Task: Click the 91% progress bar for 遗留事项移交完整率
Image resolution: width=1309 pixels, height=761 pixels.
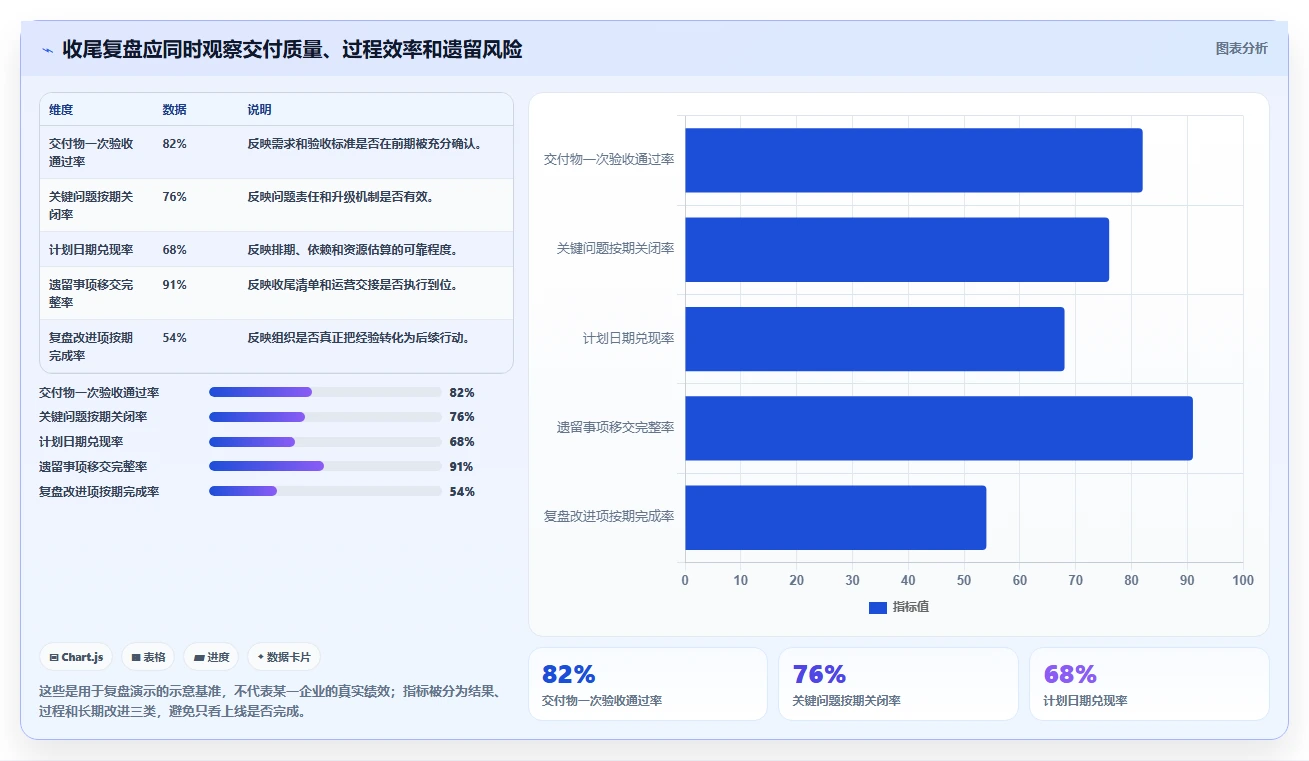Action: pyautogui.click(x=325, y=466)
